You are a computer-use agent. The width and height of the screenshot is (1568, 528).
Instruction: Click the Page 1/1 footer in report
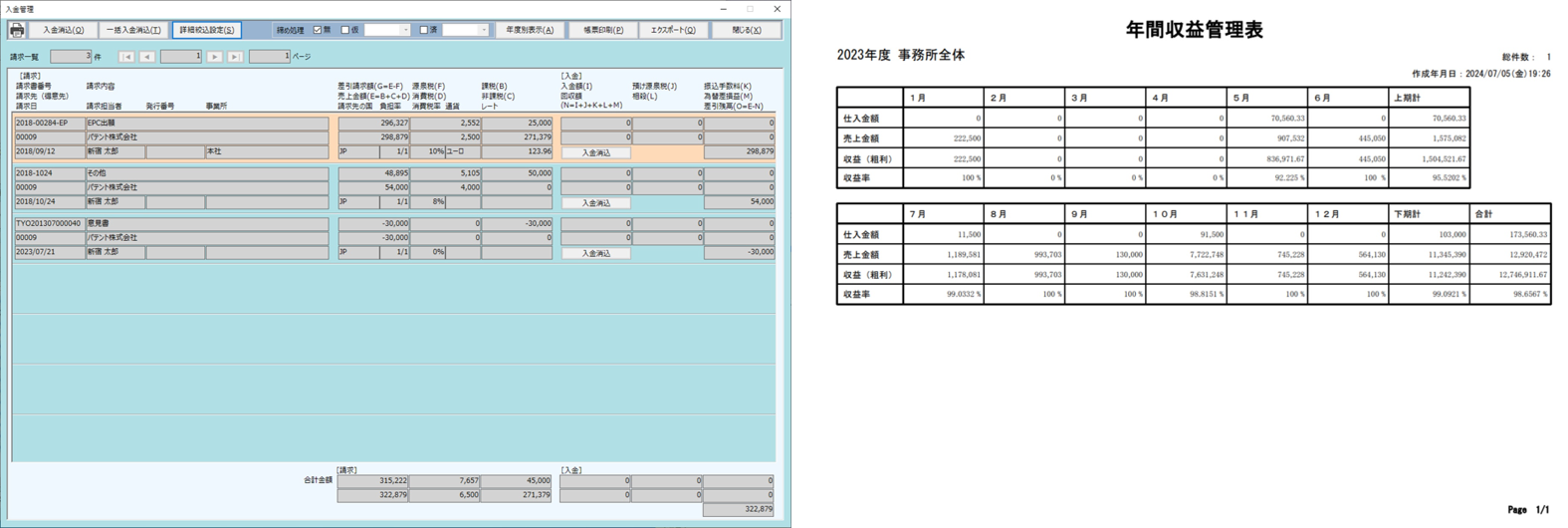[x=1528, y=510]
